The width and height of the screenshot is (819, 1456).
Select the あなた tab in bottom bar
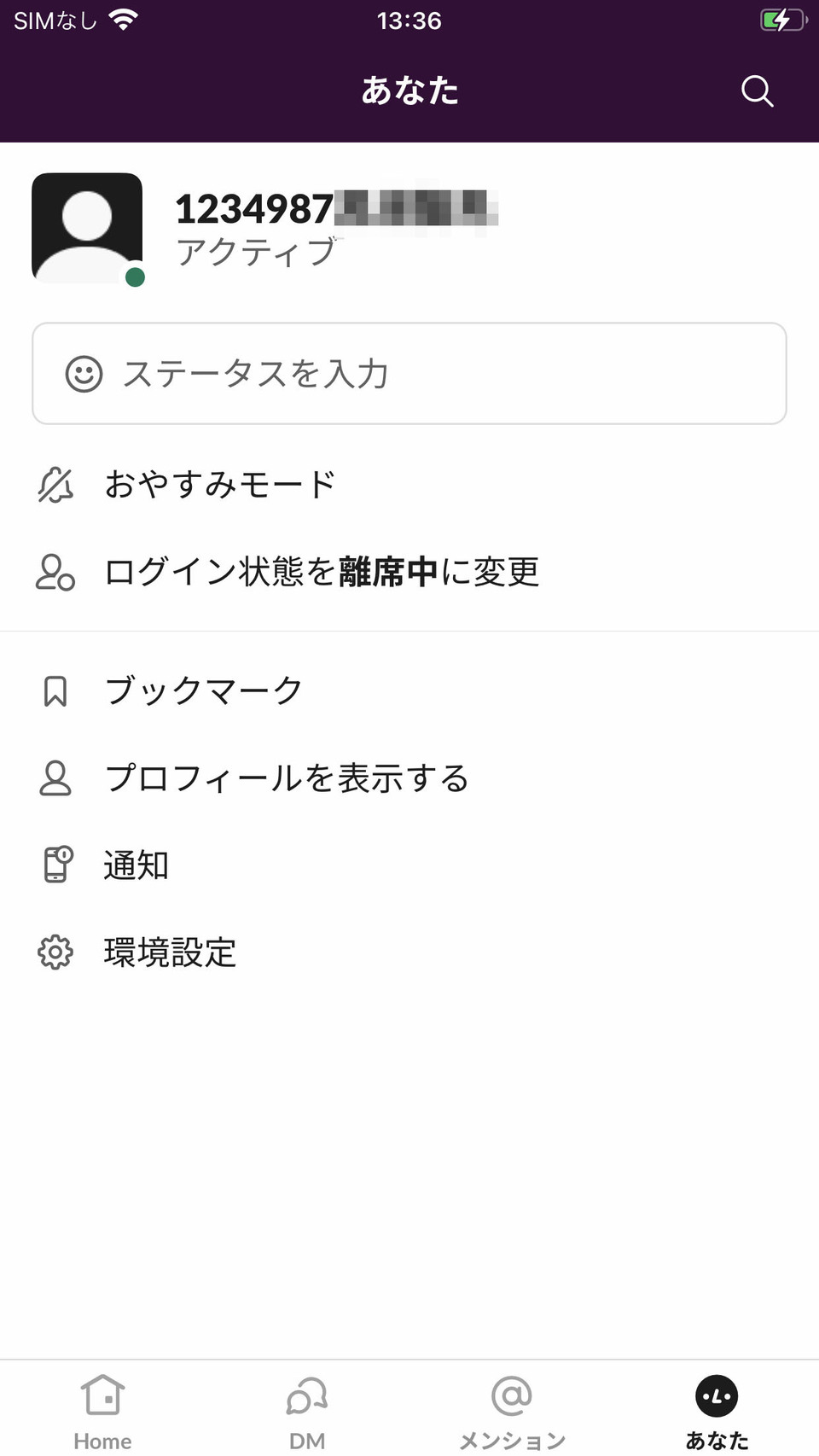tap(717, 1410)
